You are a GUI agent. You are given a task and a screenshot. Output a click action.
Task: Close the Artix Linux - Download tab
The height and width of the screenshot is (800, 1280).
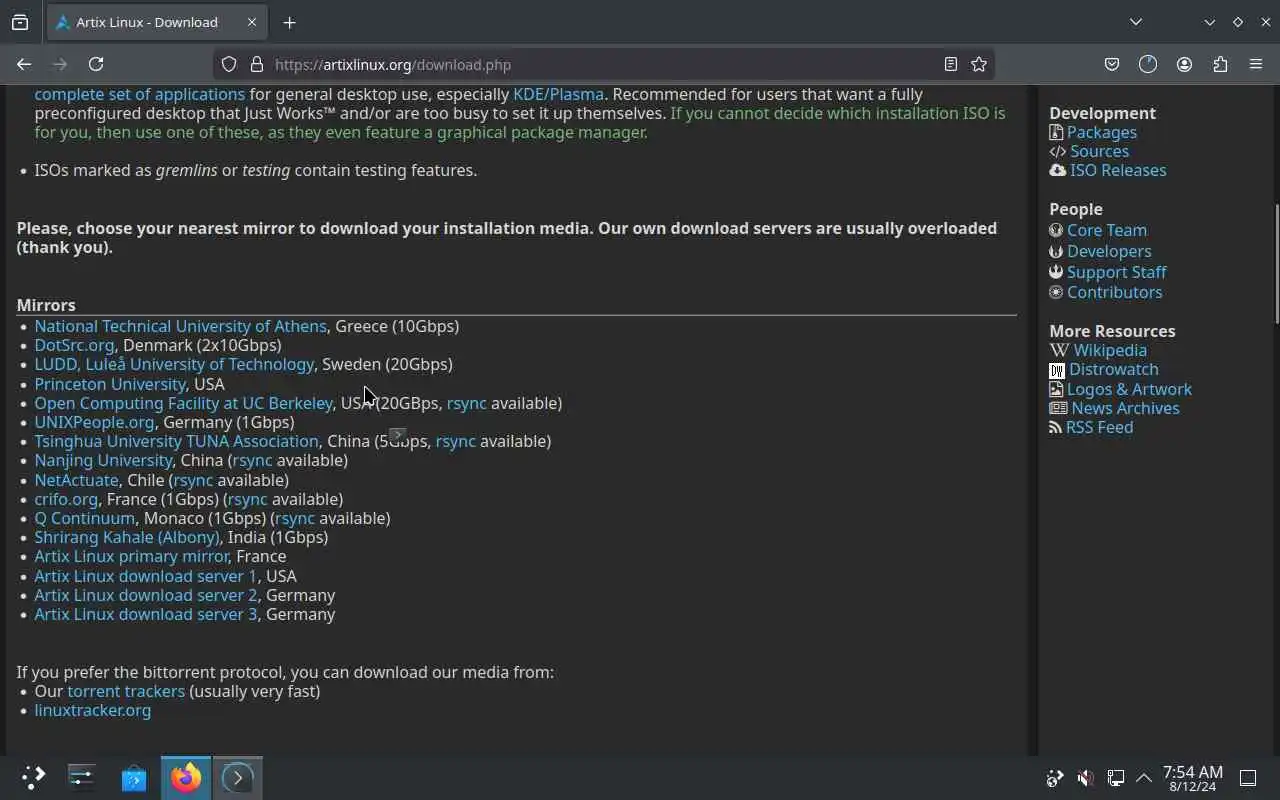click(x=252, y=22)
